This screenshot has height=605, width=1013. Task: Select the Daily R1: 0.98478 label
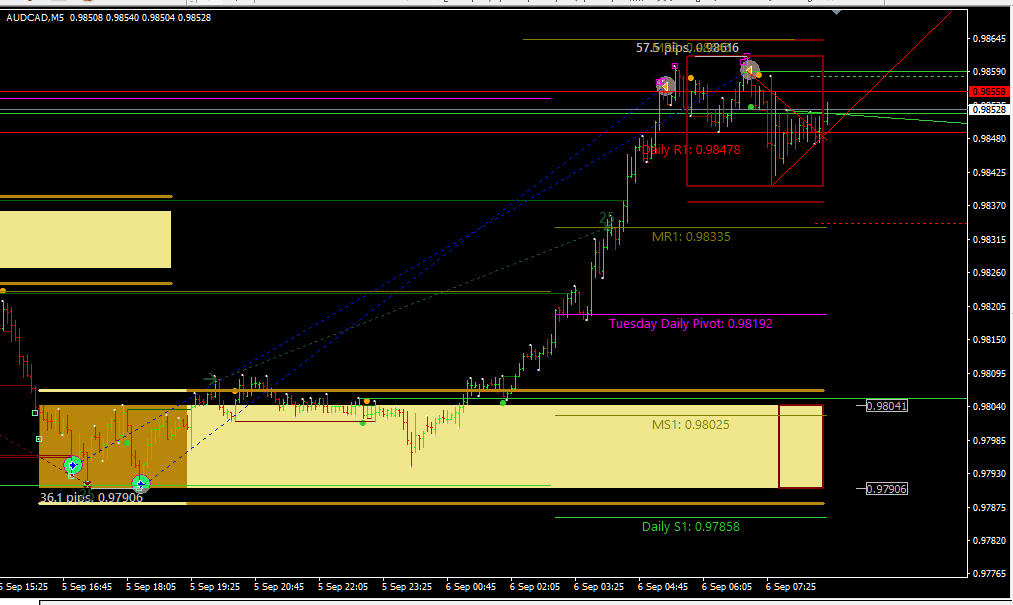tap(691, 150)
